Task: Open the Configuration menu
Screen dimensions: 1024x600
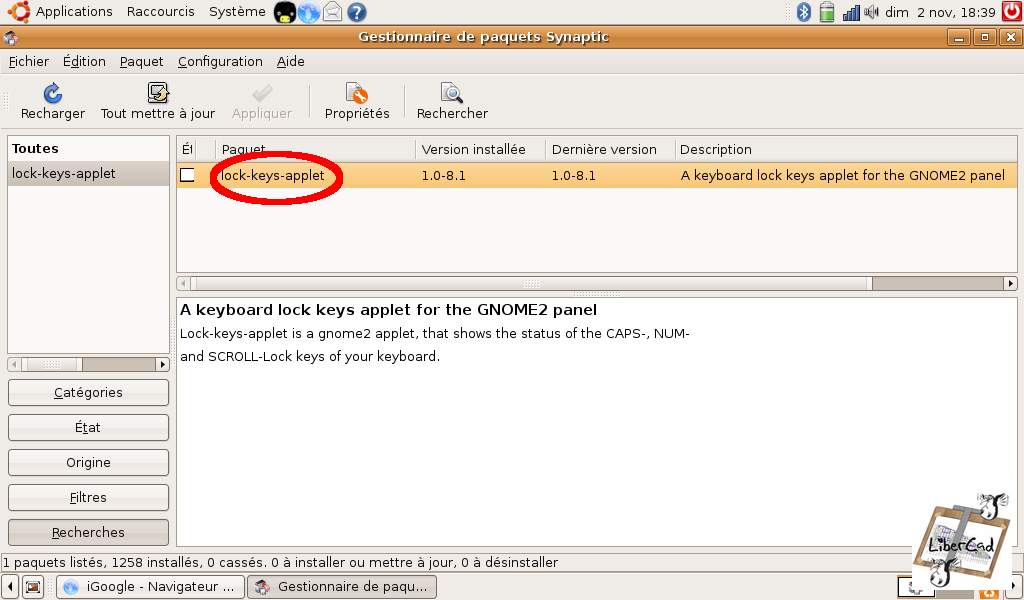Action: [220, 61]
